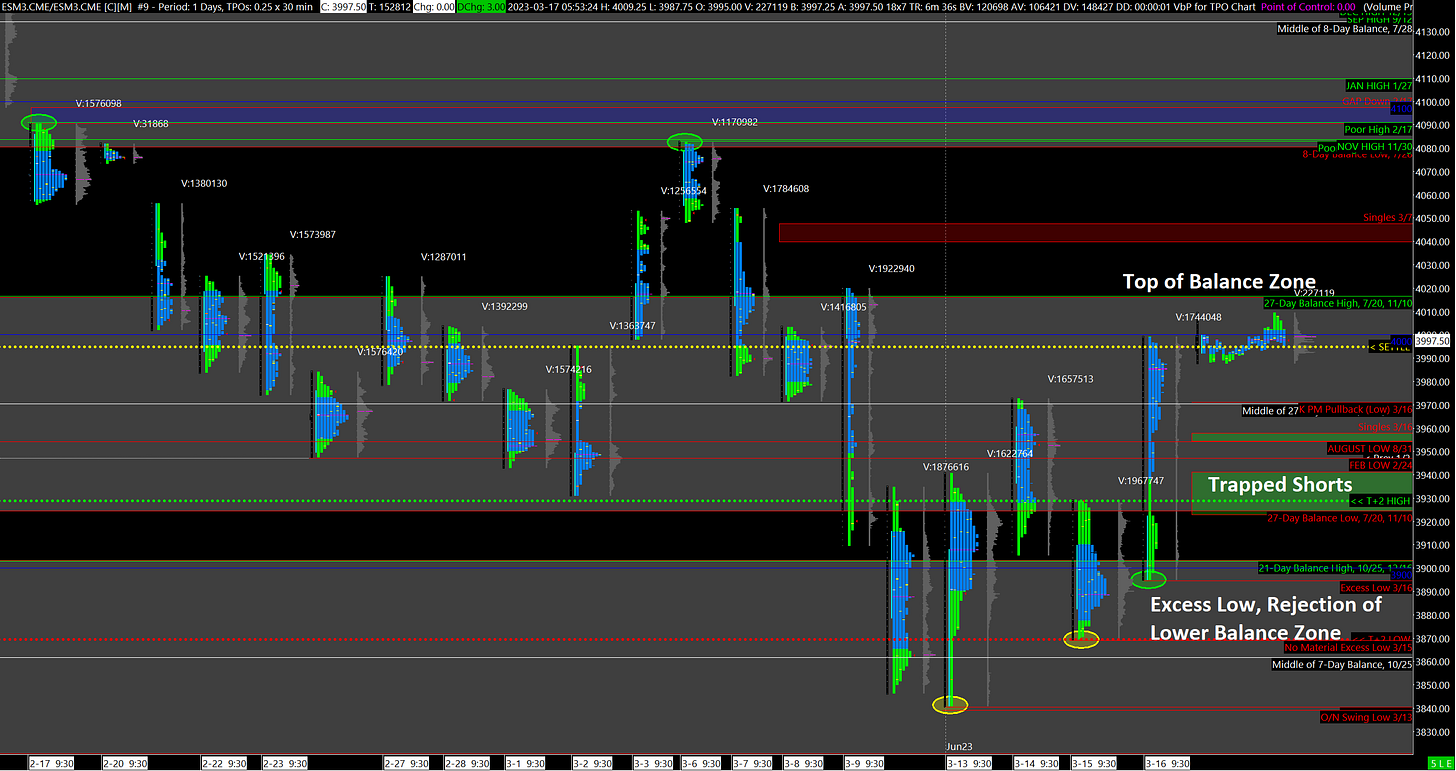
Task: Click volume label V:1392299
Action: (505, 306)
